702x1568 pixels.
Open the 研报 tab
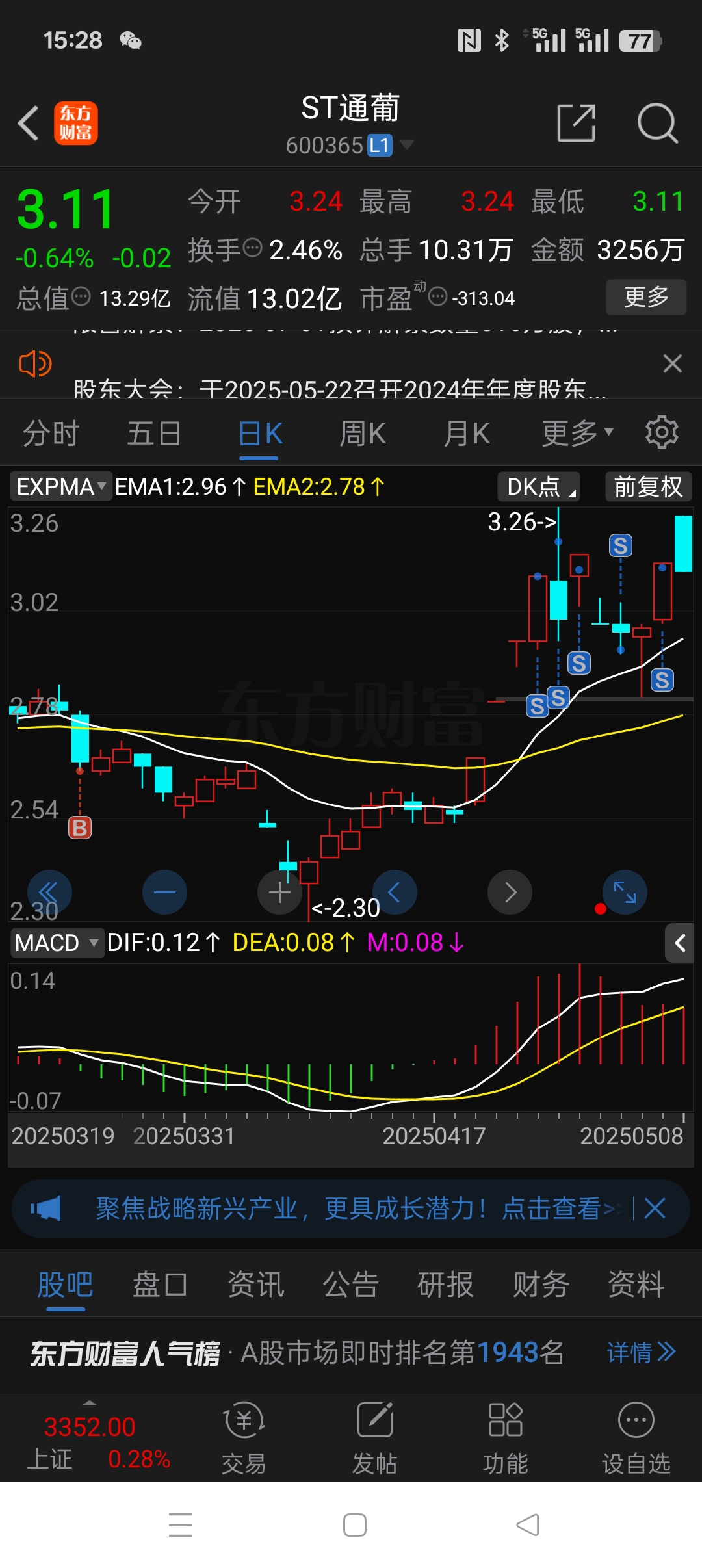click(x=445, y=1285)
